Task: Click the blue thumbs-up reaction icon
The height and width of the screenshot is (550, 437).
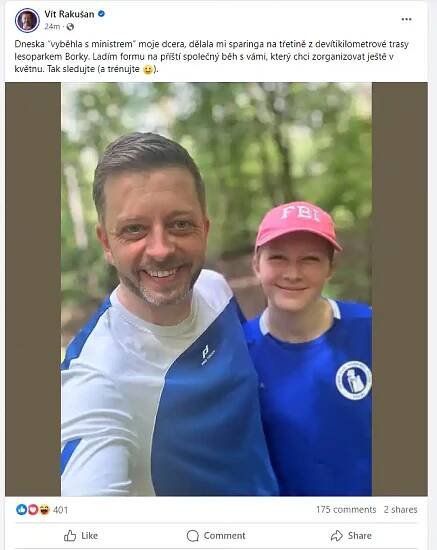Action: pos(21,509)
